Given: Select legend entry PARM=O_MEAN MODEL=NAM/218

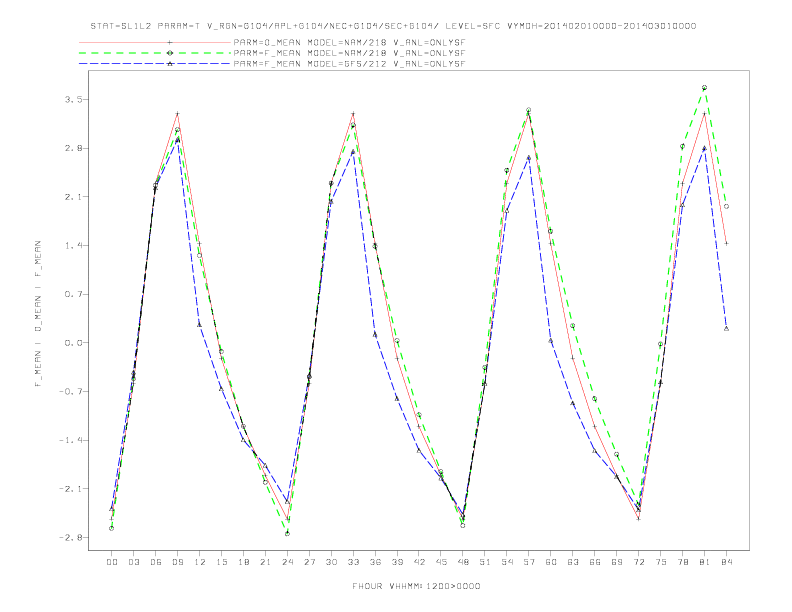Looking at the screenshot, I should pyautogui.click(x=349, y=42).
